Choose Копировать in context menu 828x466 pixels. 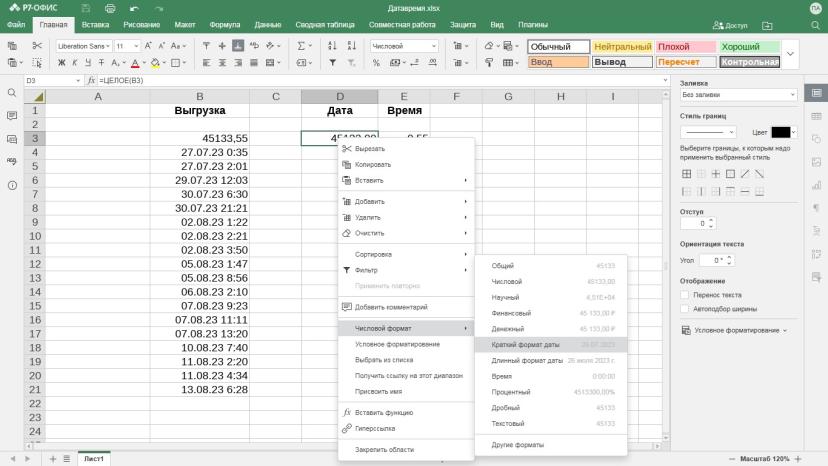(406, 164)
